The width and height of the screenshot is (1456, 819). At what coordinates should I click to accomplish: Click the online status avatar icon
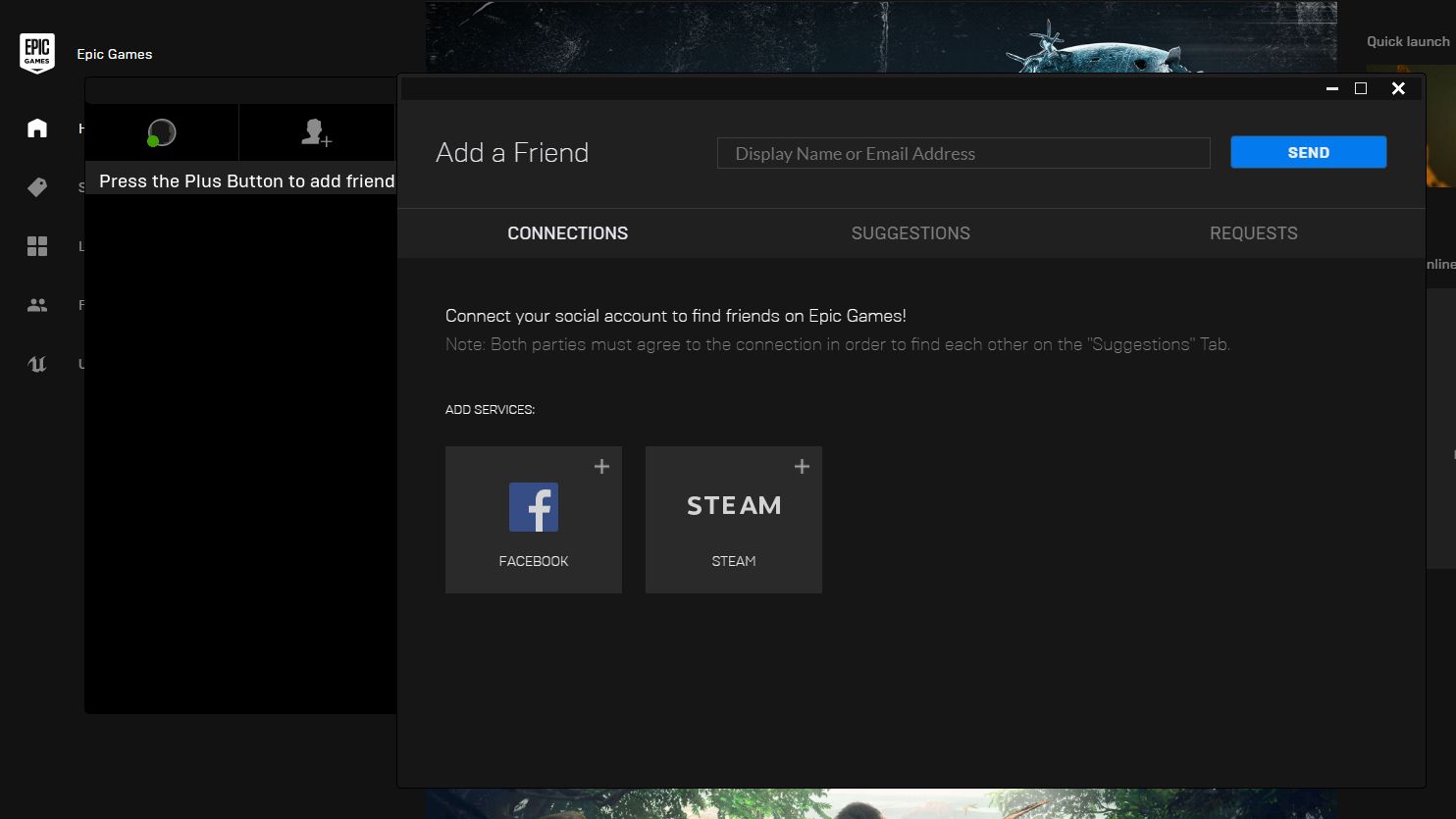coord(161,132)
